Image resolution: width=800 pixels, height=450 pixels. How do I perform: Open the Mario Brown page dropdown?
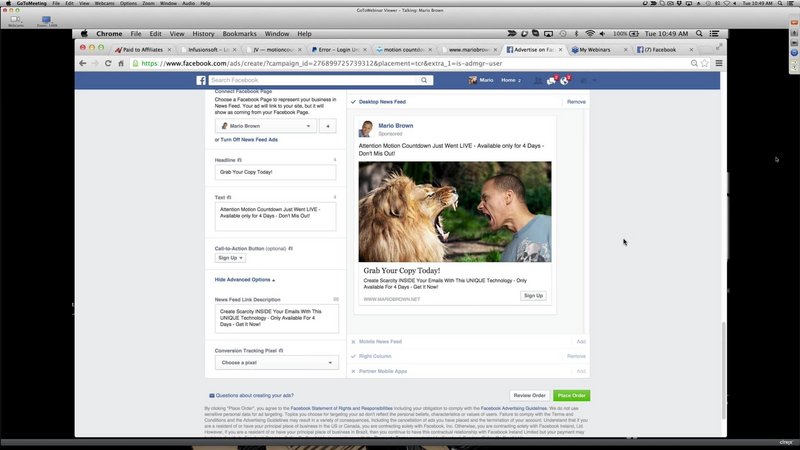265,126
